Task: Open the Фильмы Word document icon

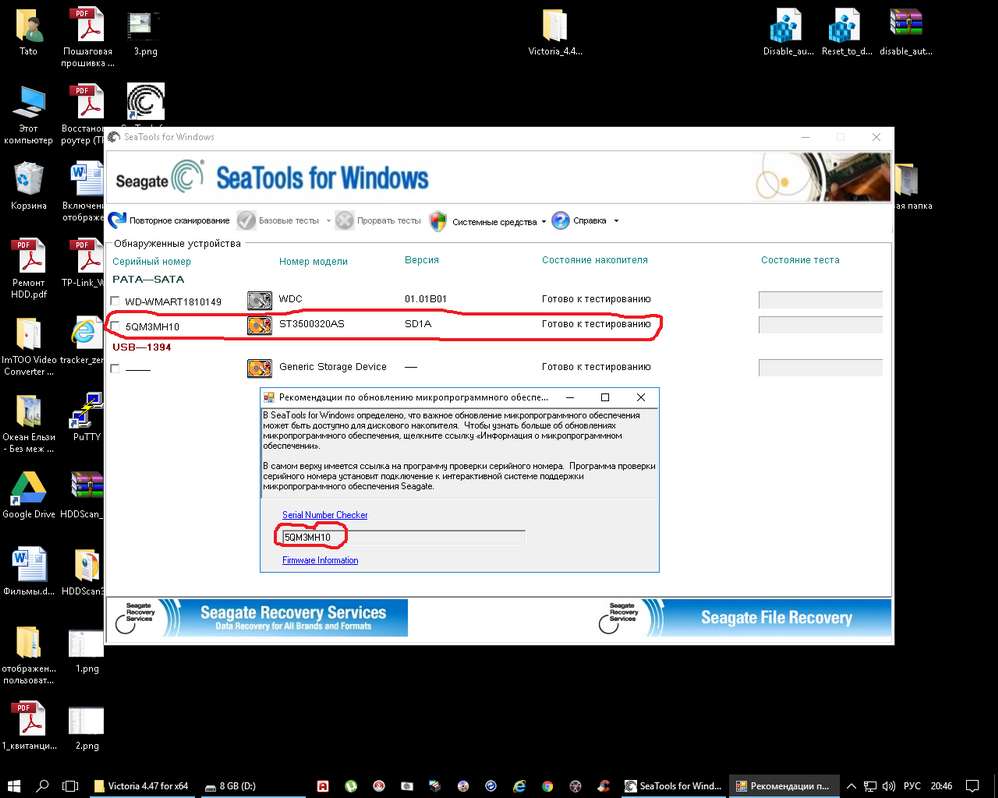Action: click(28, 571)
